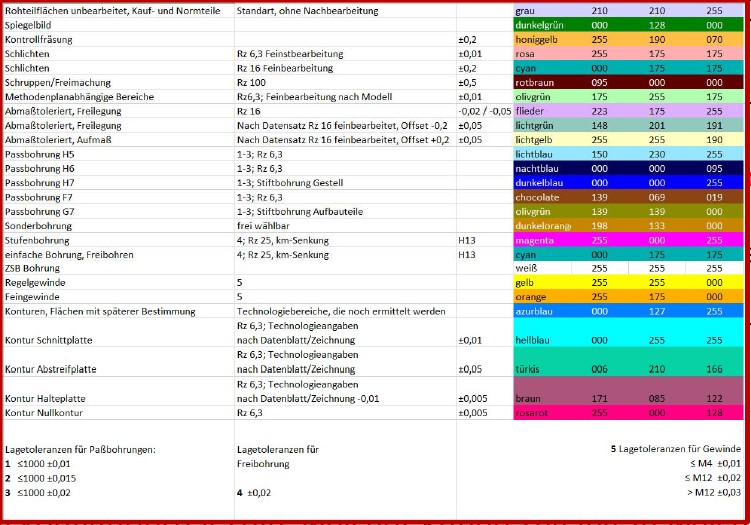Select "Technologiebereiche, die noch ermittelt werden" cell
Screen dimensions: 751x525
coord(345,311)
